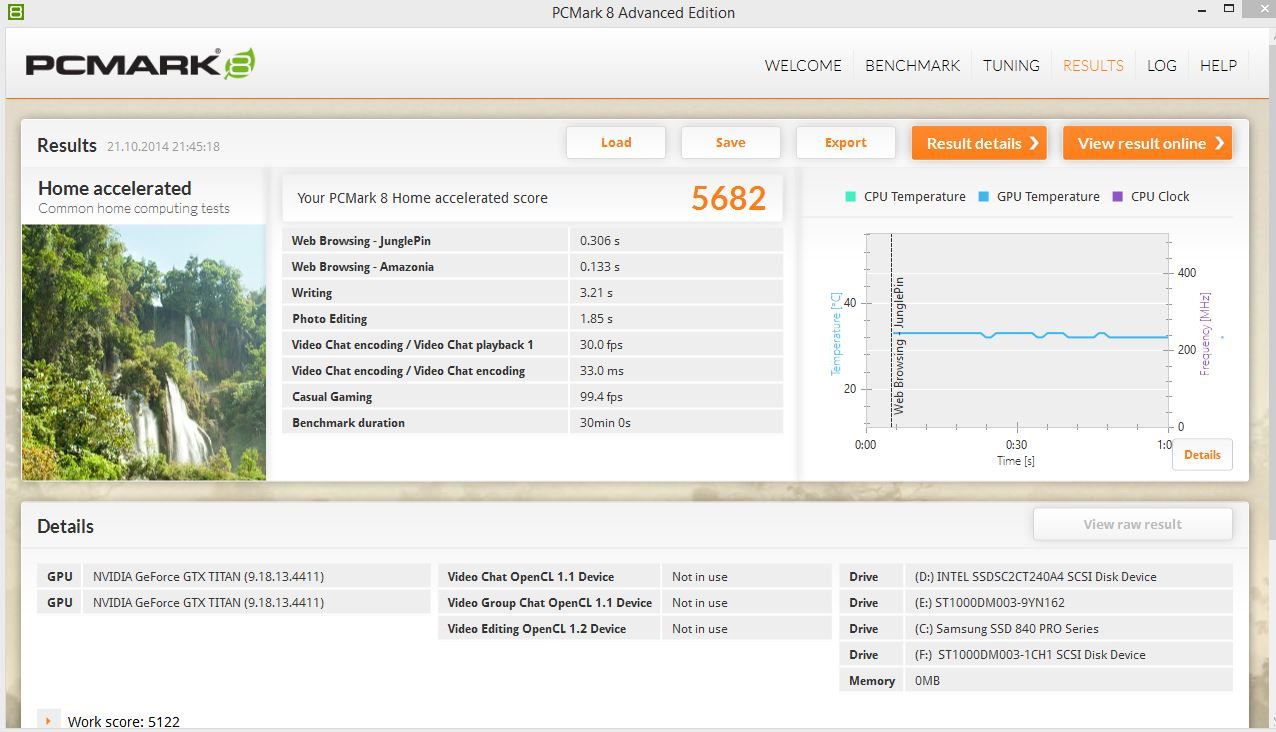Image resolution: width=1276 pixels, height=732 pixels.
Task: Click the Load button
Action: point(616,142)
